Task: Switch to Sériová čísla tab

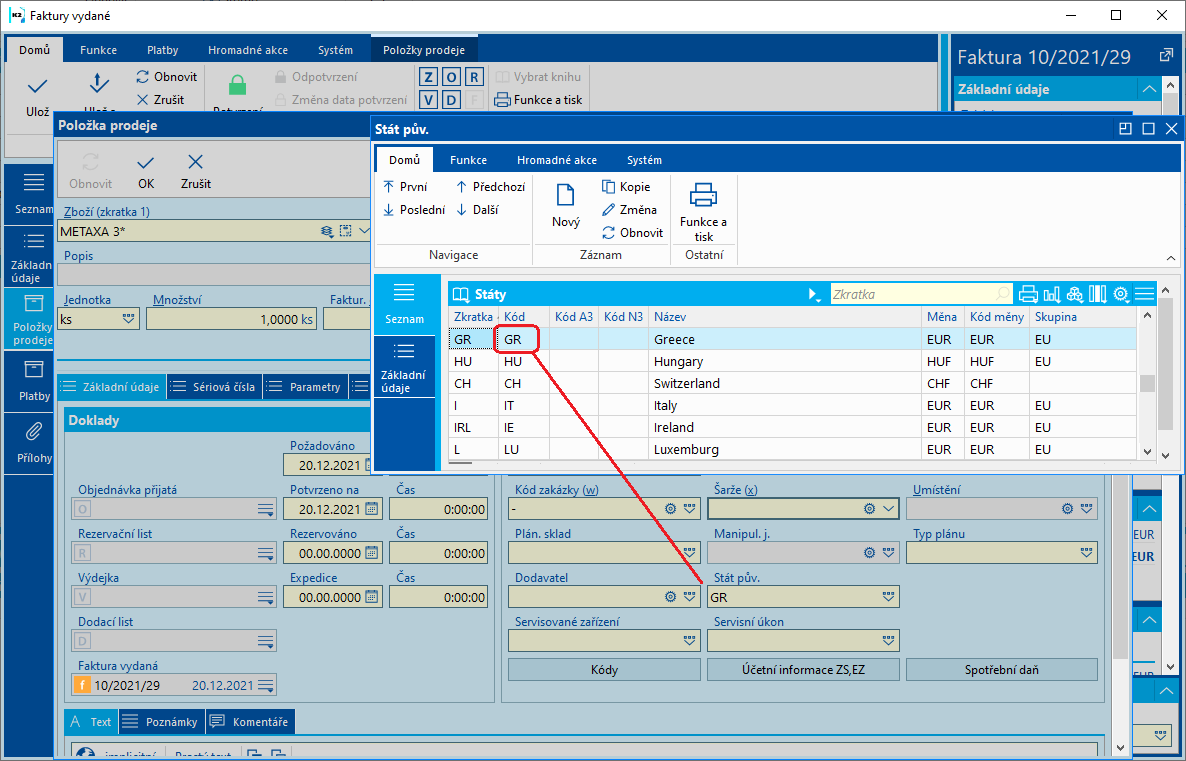Action: tap(214, 387)
